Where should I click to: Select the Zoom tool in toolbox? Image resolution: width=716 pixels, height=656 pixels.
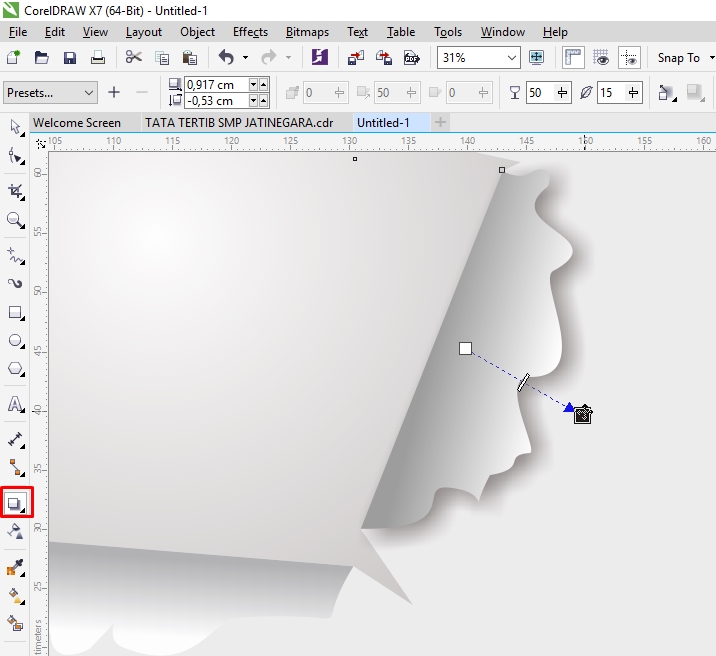[16, 220]
